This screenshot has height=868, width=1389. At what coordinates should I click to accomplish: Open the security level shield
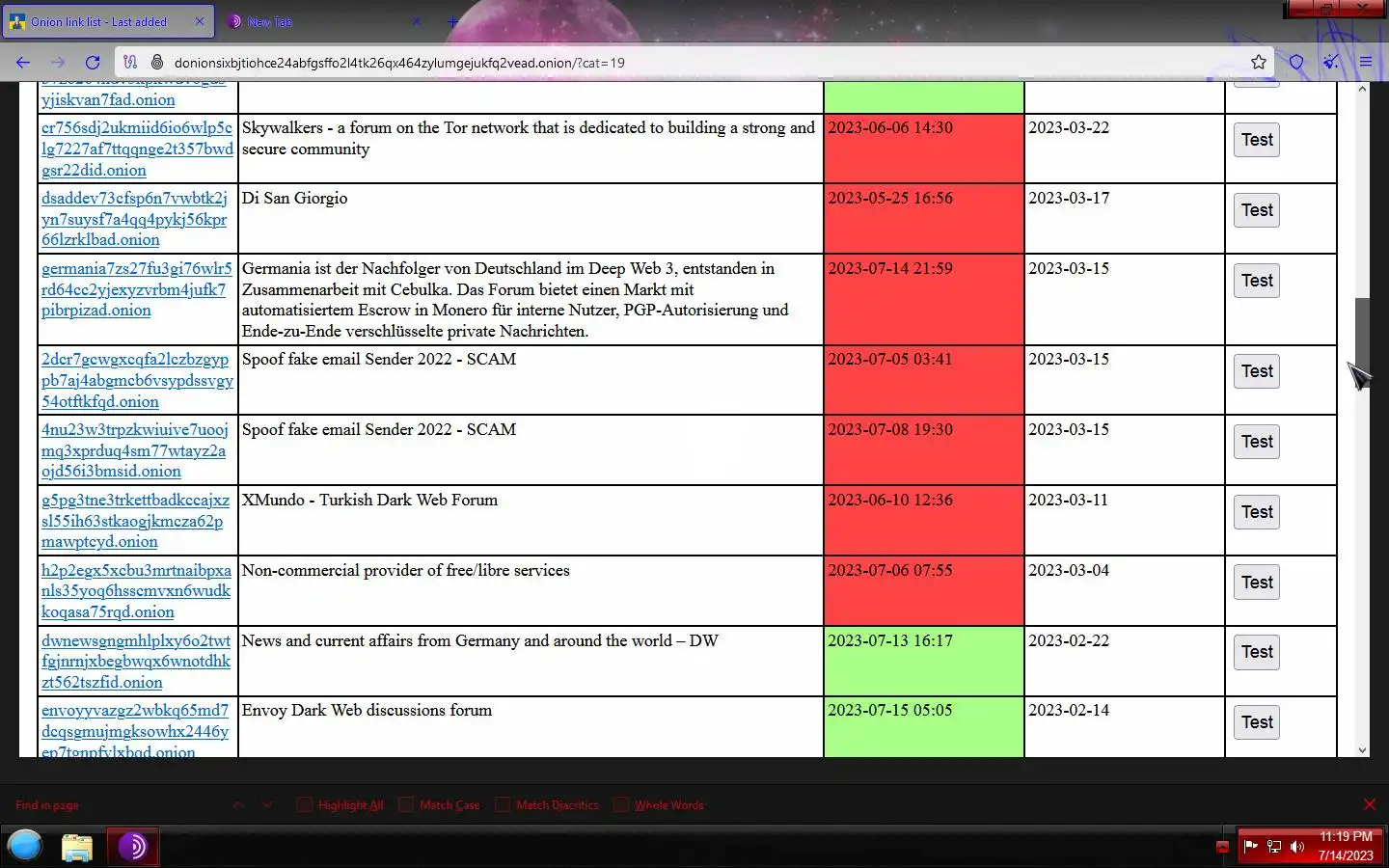pyautogui.click(x=1296, y=63)
